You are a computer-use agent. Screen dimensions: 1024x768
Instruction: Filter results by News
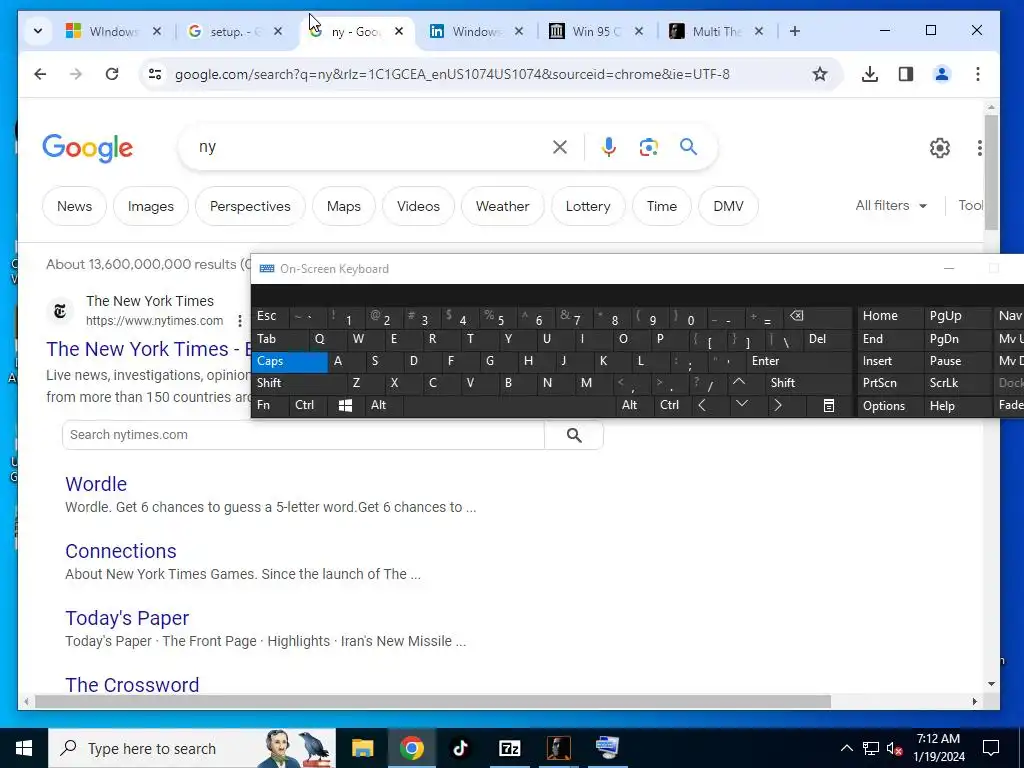pyautogui.click(x=74, y=206)
